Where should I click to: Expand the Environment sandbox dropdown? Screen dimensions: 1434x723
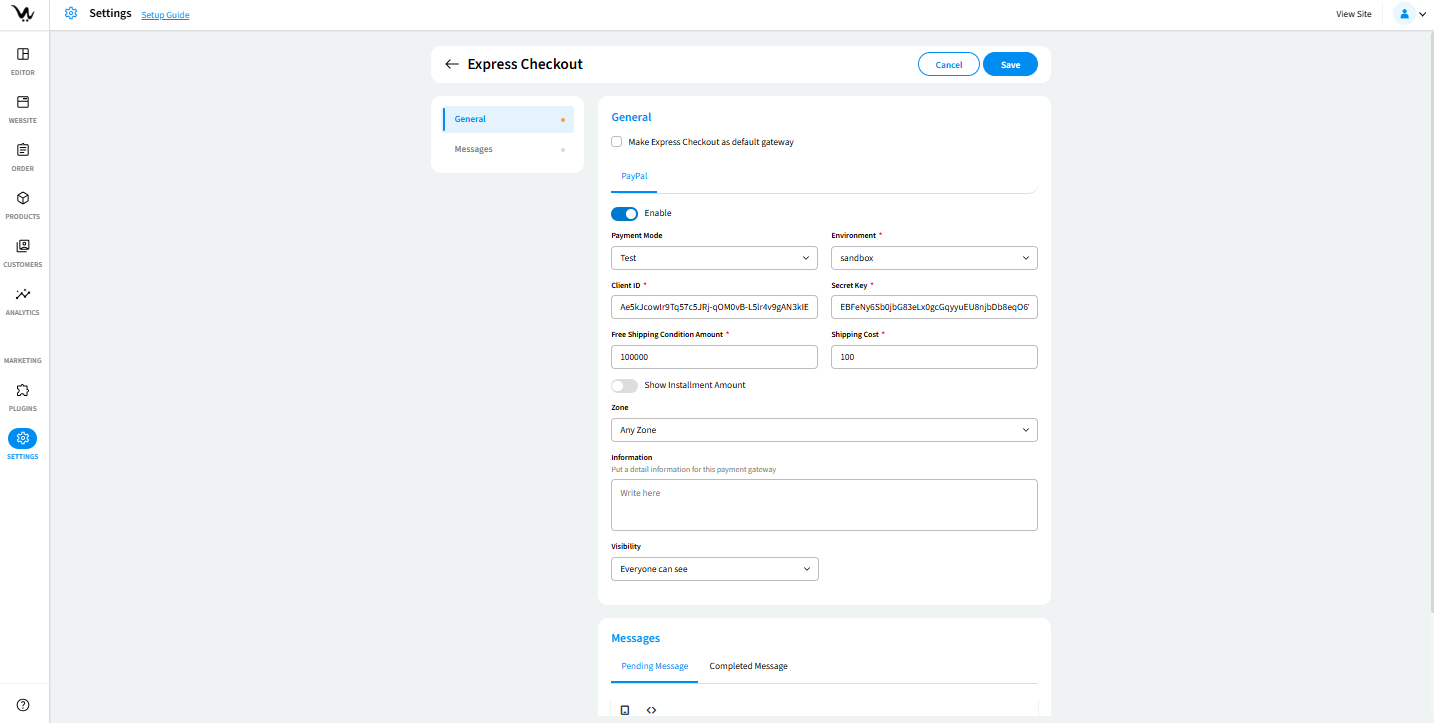[934, 258]
